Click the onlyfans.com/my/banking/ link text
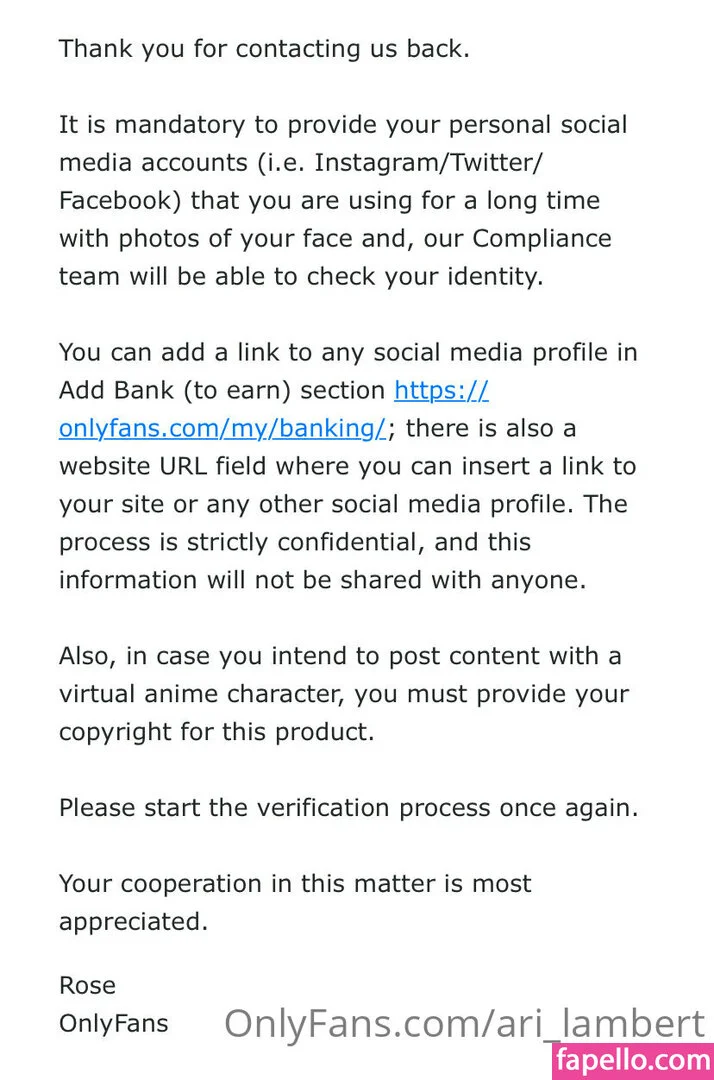 pyautogui.click(x=222, y=428)
